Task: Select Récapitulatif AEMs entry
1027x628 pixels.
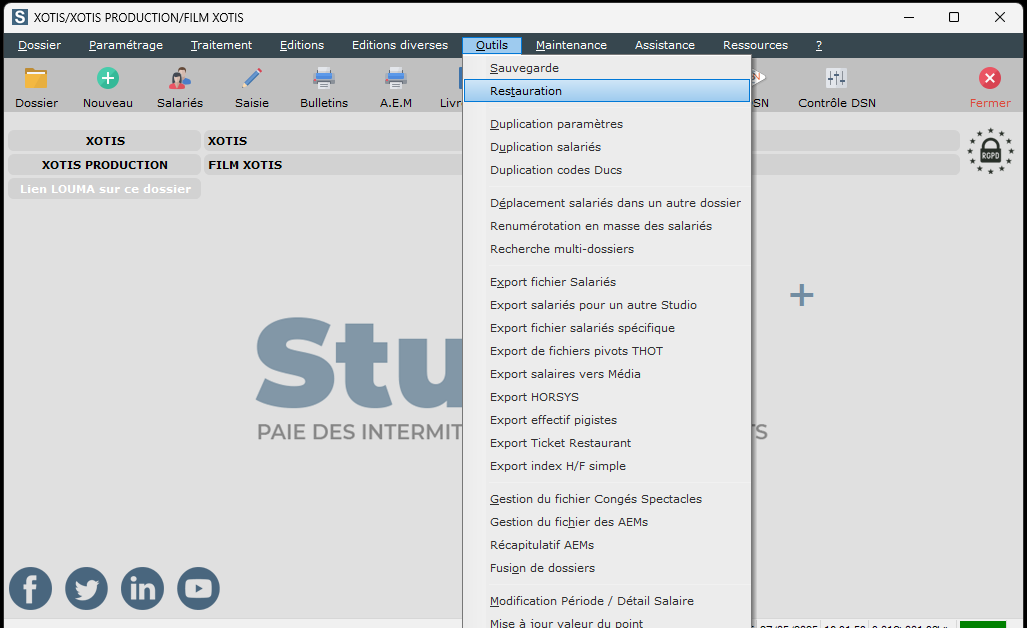Action: (607, 545)
